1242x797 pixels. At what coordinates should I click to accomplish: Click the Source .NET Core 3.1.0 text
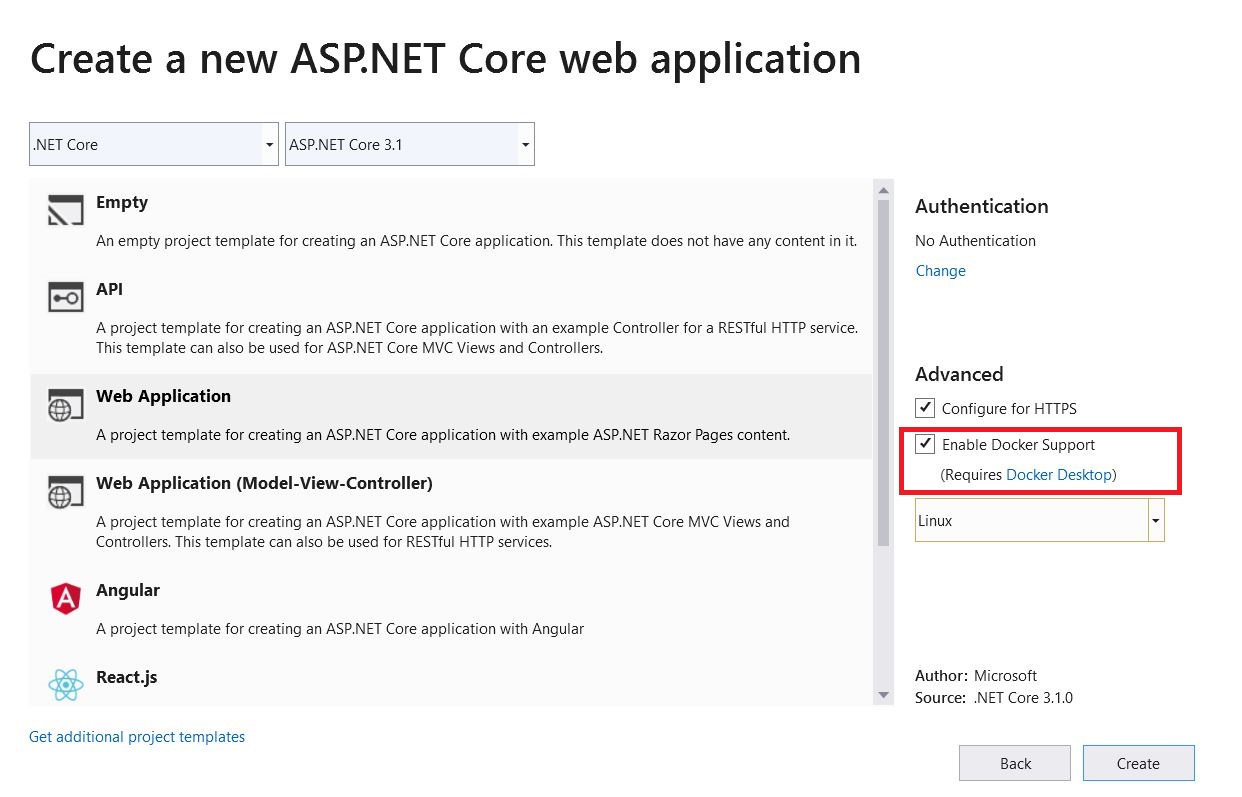point(994,698)
